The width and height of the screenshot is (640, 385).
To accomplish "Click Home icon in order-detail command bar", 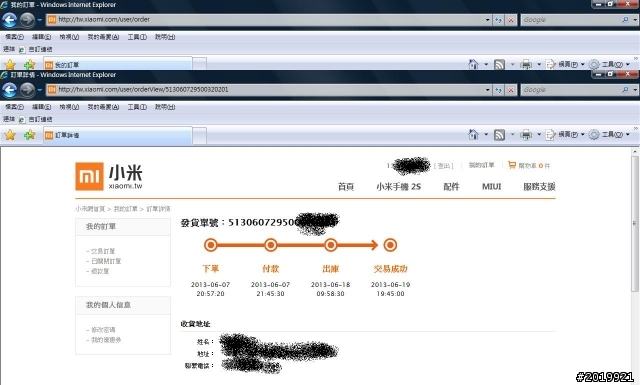I will [x=473, y=134].
